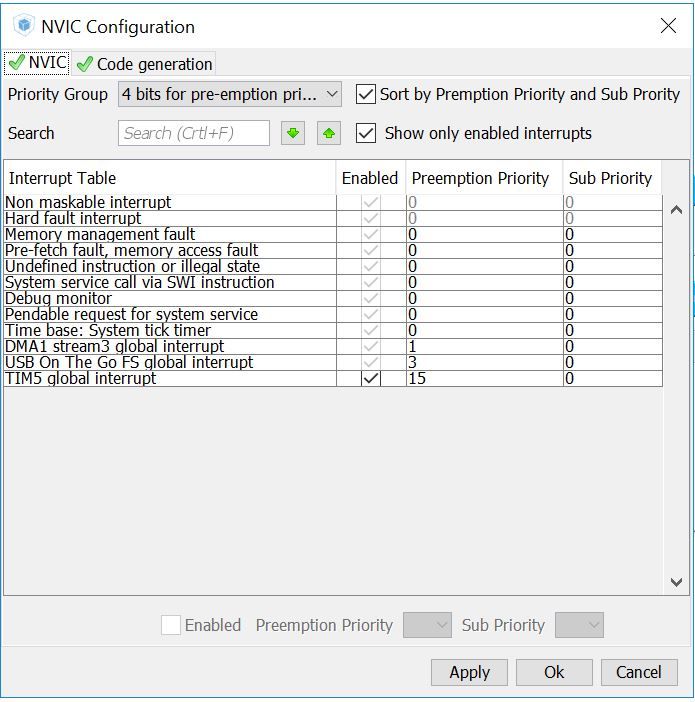Open the bottom Sub Priority dropdown

point(579,625)
